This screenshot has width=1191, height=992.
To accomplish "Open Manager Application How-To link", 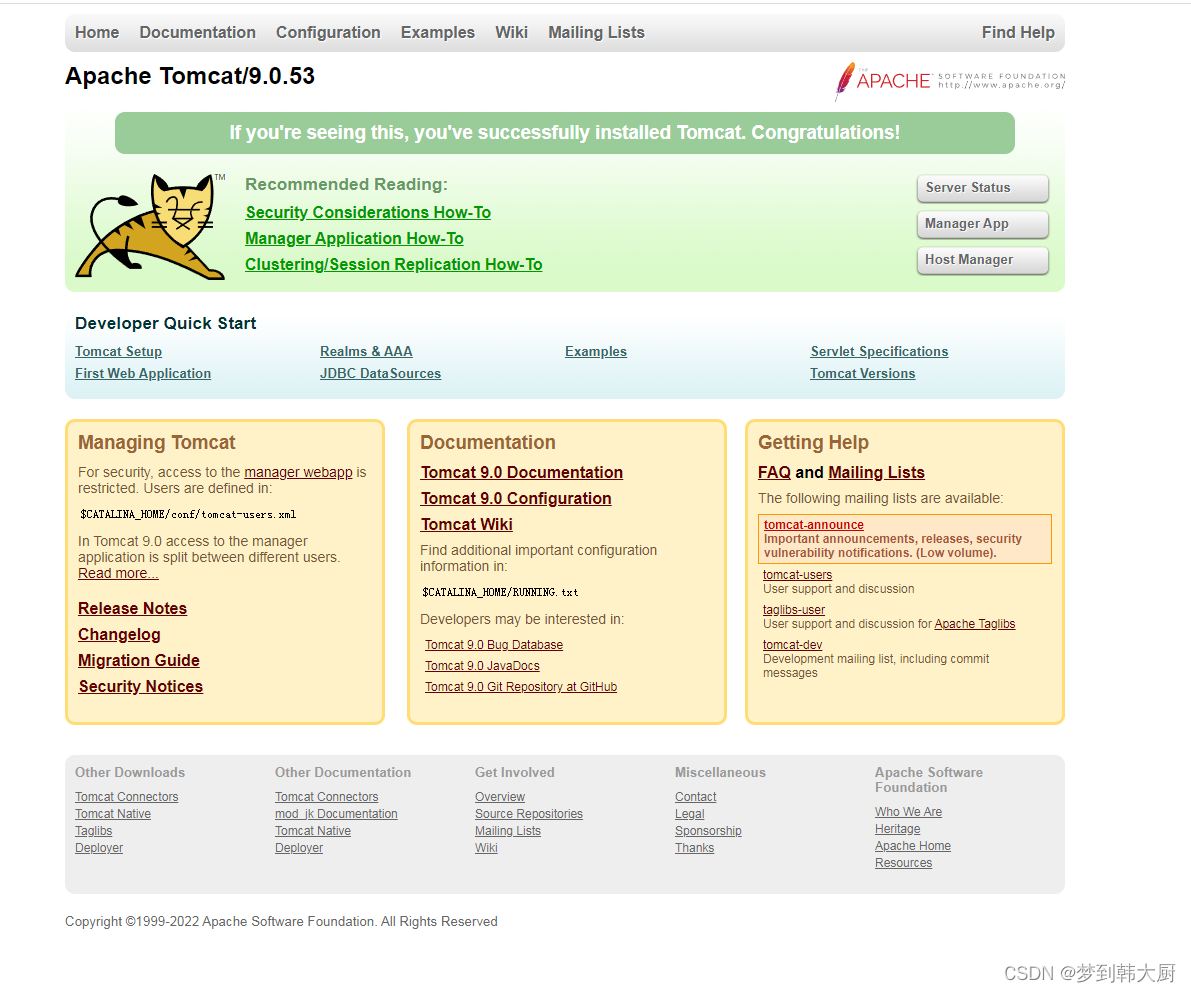I will (354, 239).
